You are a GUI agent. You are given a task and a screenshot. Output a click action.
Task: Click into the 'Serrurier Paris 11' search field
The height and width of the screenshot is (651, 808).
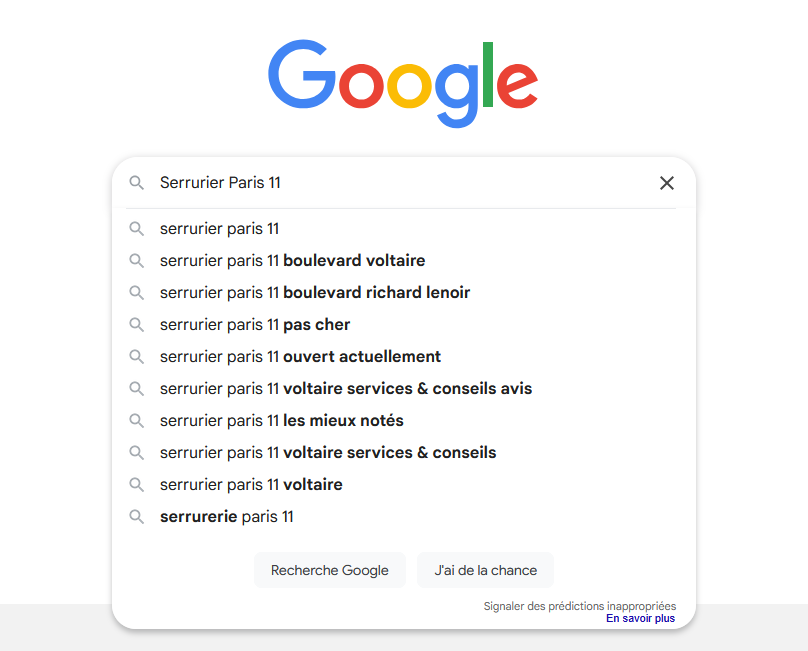pyautogui.click(x=400, y=183)
